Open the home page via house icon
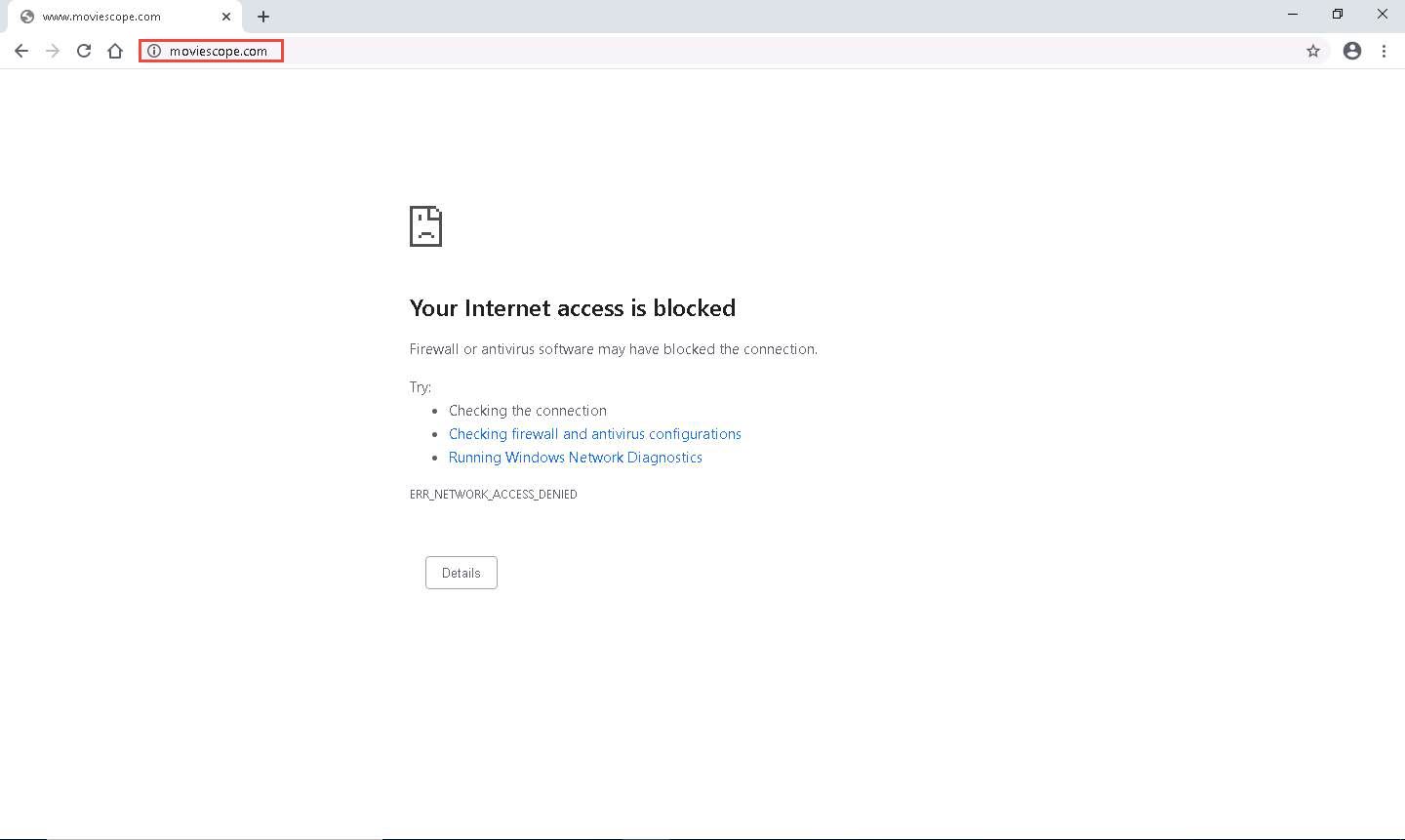 point(115,51)
